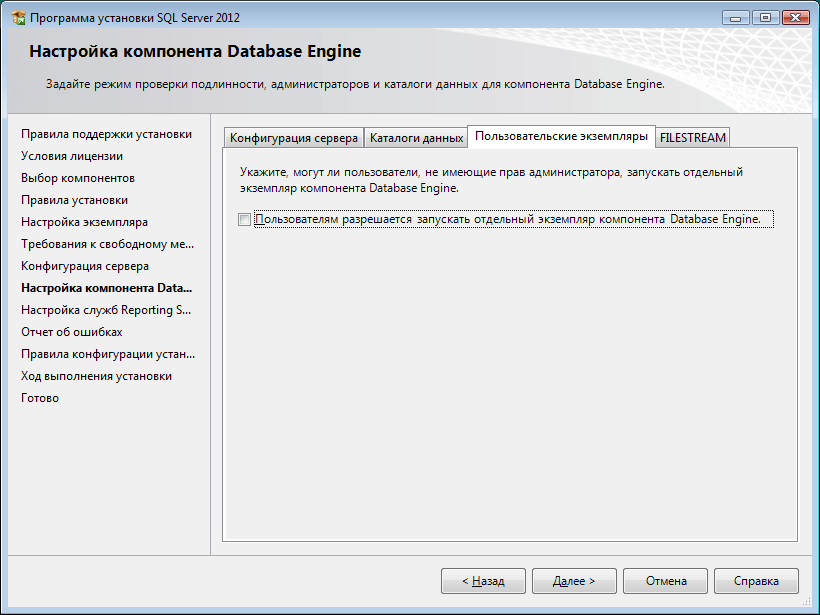Screen dimensions: 820x615
Task: Cancel setup with the Отмена button
Action: click(665, 581)
